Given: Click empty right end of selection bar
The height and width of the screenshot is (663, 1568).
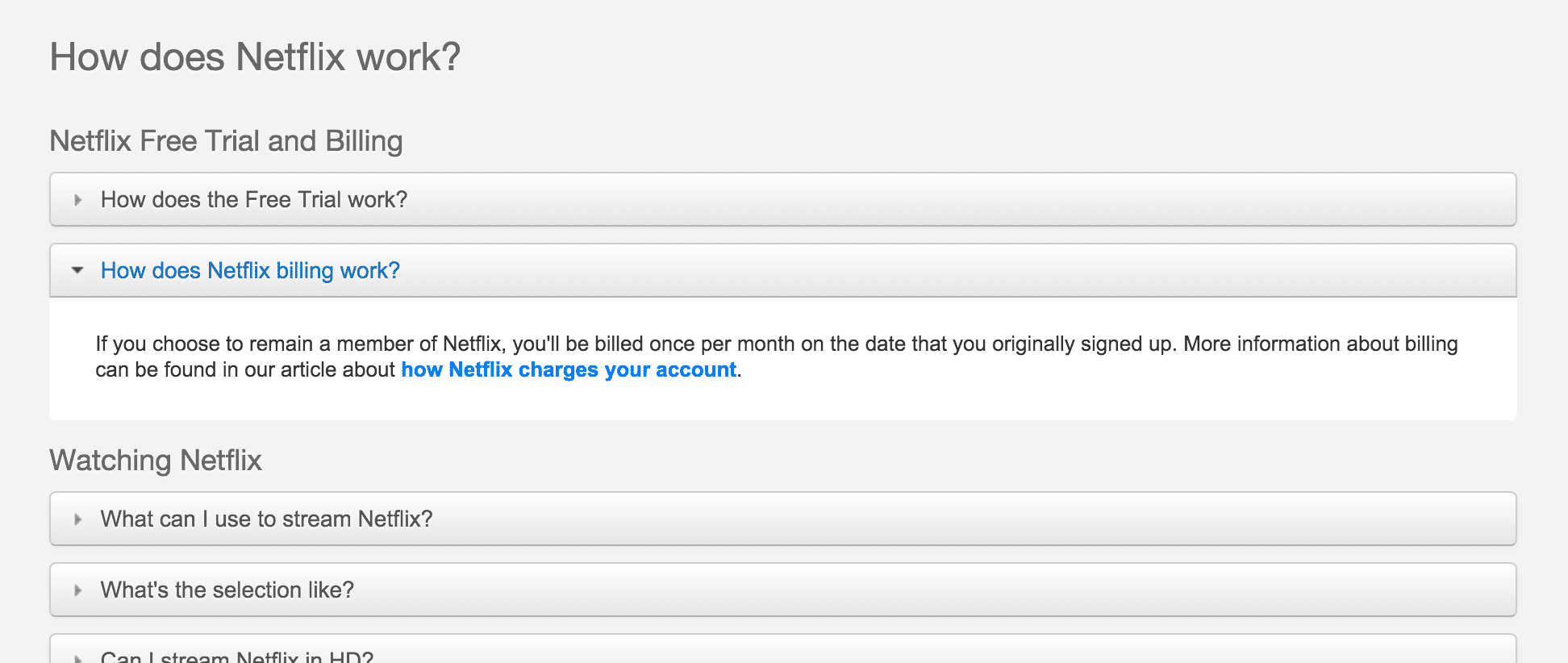Looking at the screenshot, I should pos(1371,590).
